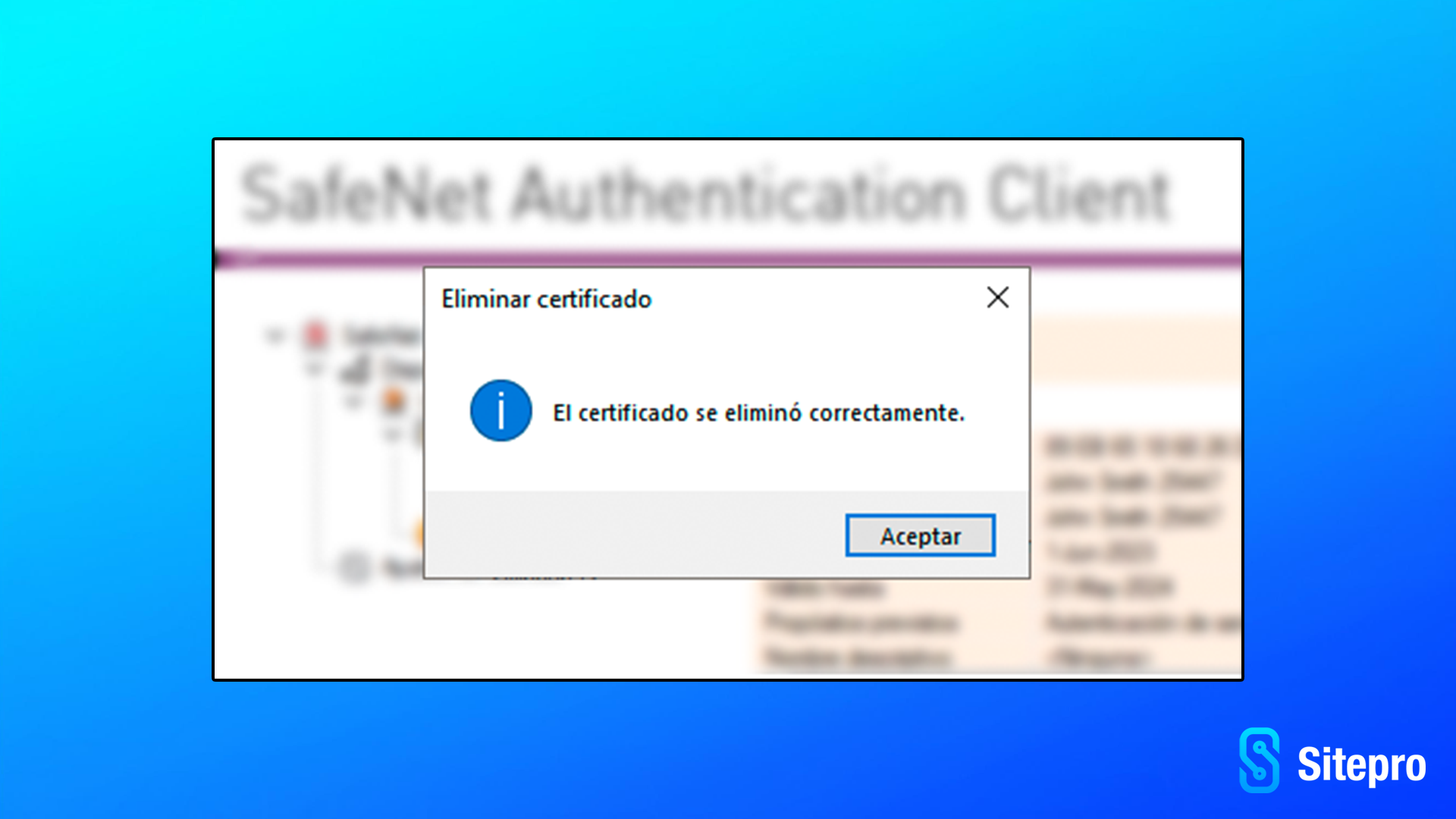Click the blurred date value ending in 2023
The width and height of the screenshot is (1456, 819).
[1101, 551]
